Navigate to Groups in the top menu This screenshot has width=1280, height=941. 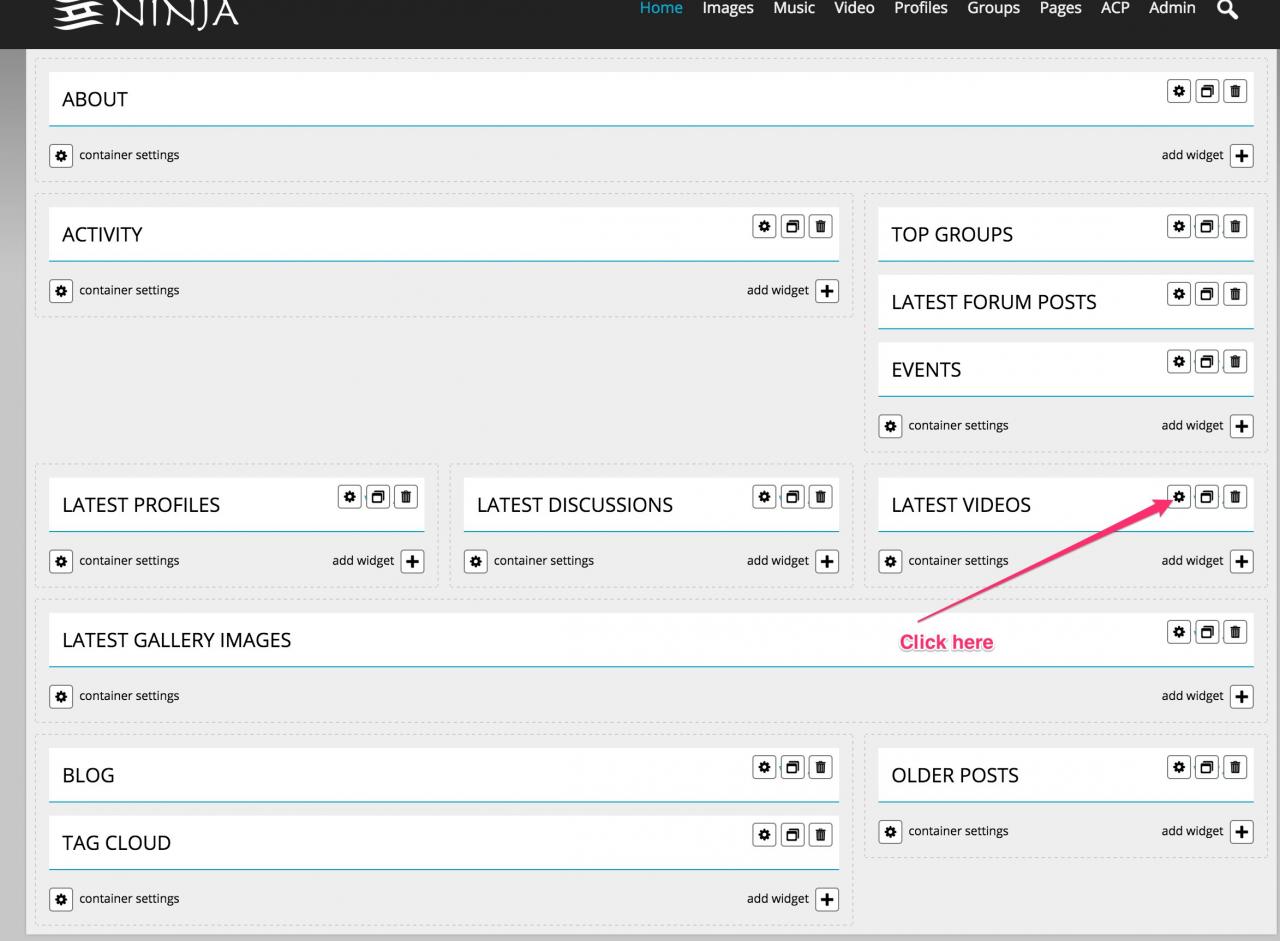coord(993,9)
